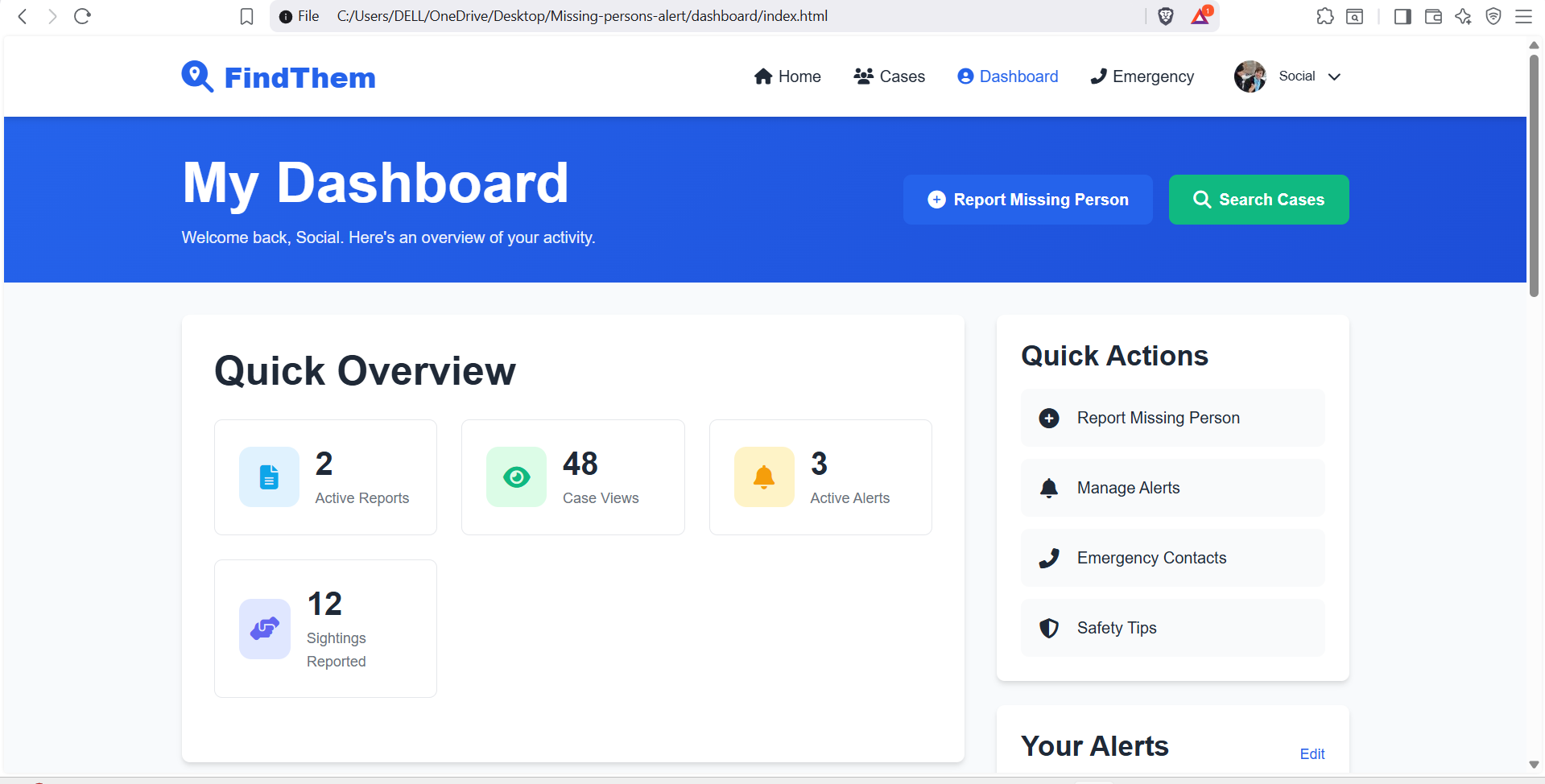Click the Sightings Reported count 12
Image resolution: width=1545 pixels, height=784 pixels.
click(324, 604)
